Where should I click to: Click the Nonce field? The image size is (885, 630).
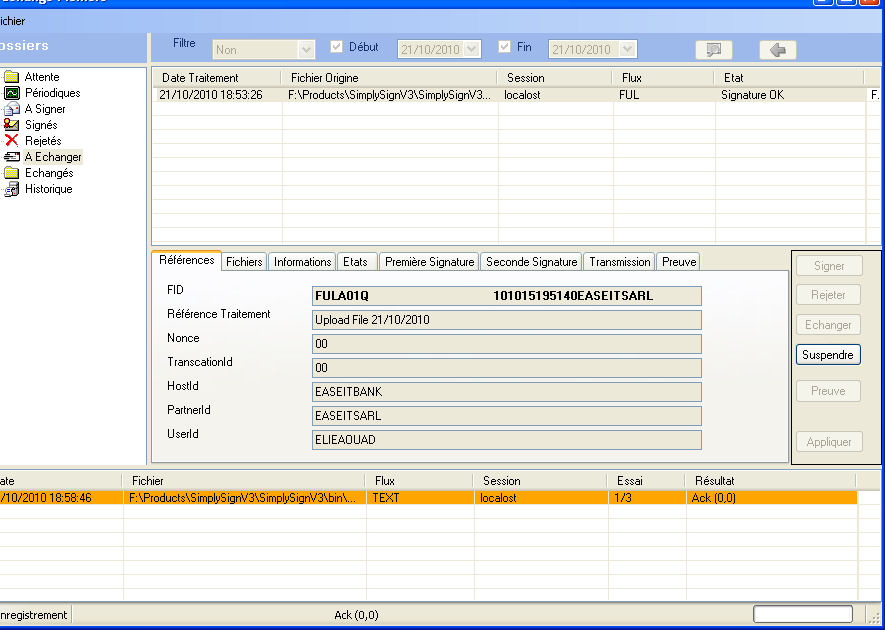pyautogui.click(x=507, y=344)
